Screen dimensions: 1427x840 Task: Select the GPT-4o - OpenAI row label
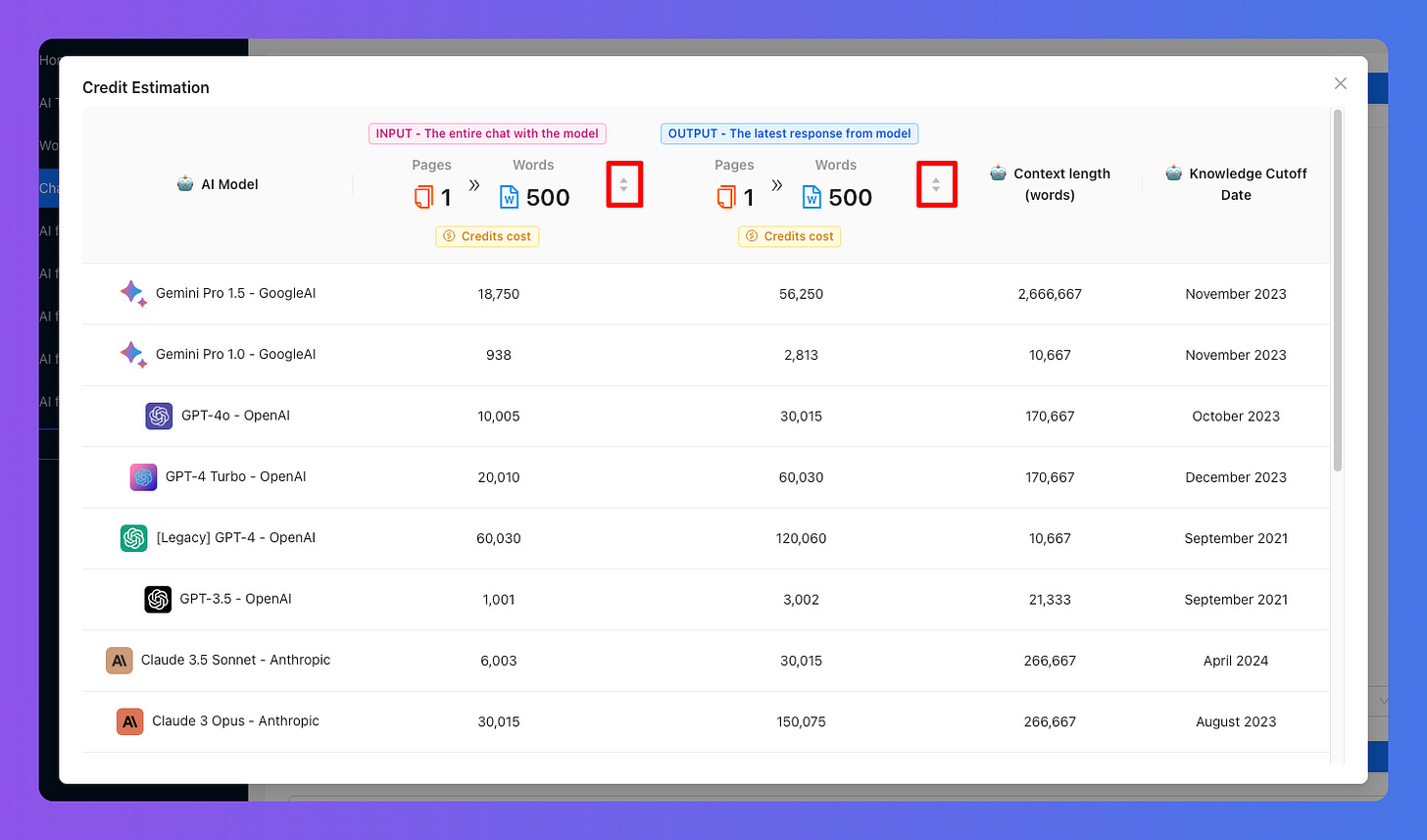[x=235, y=416]
